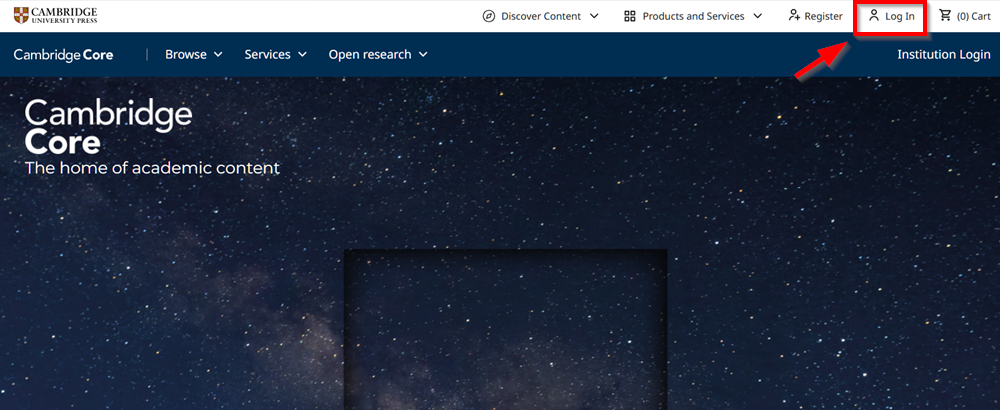
Task: Expand the Services chevron arrow
Action: (x=302, y=55)
